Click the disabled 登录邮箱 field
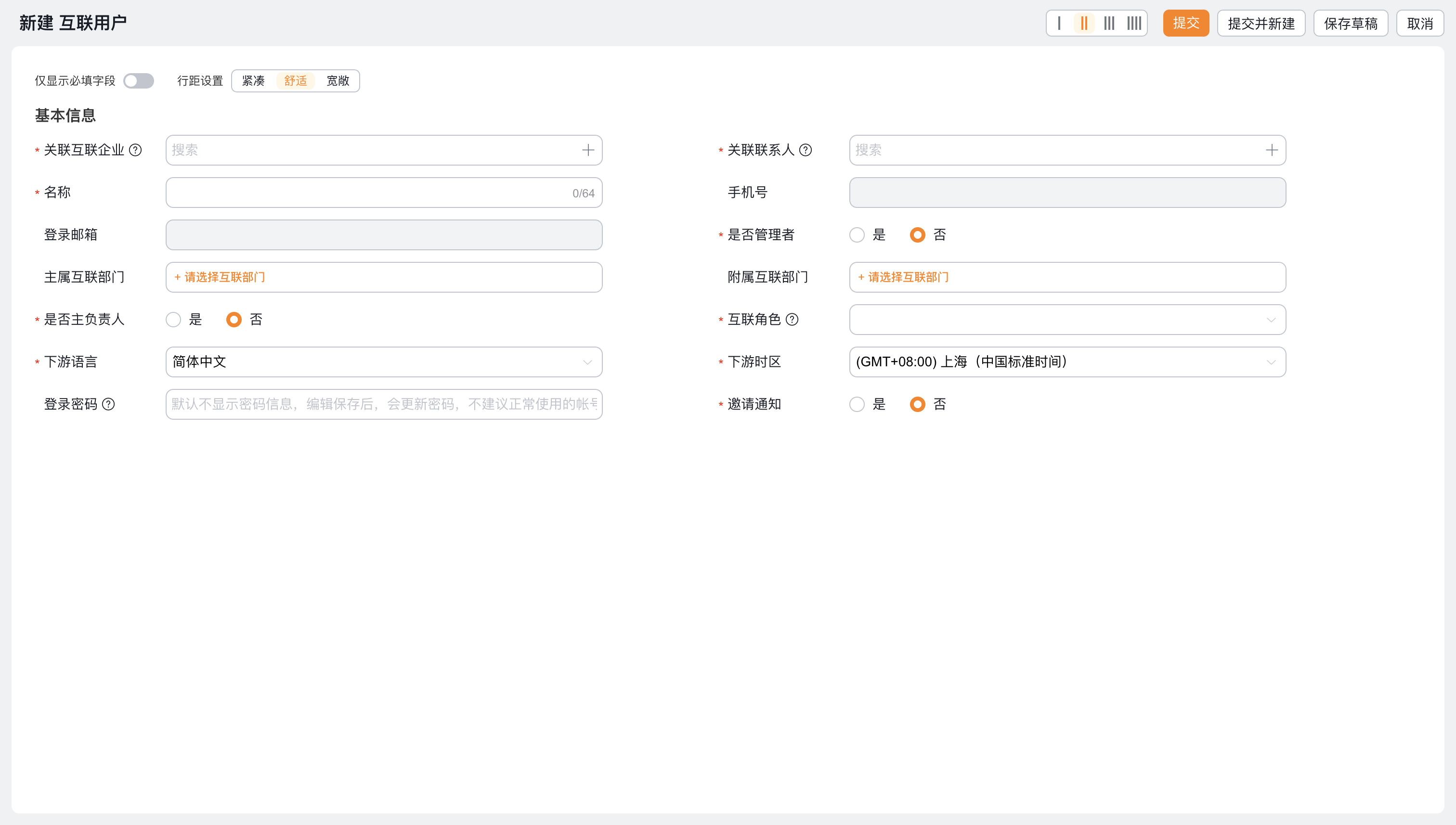Screen dimensions: 1456x825 pyautogui.click(x=384, y=235)
